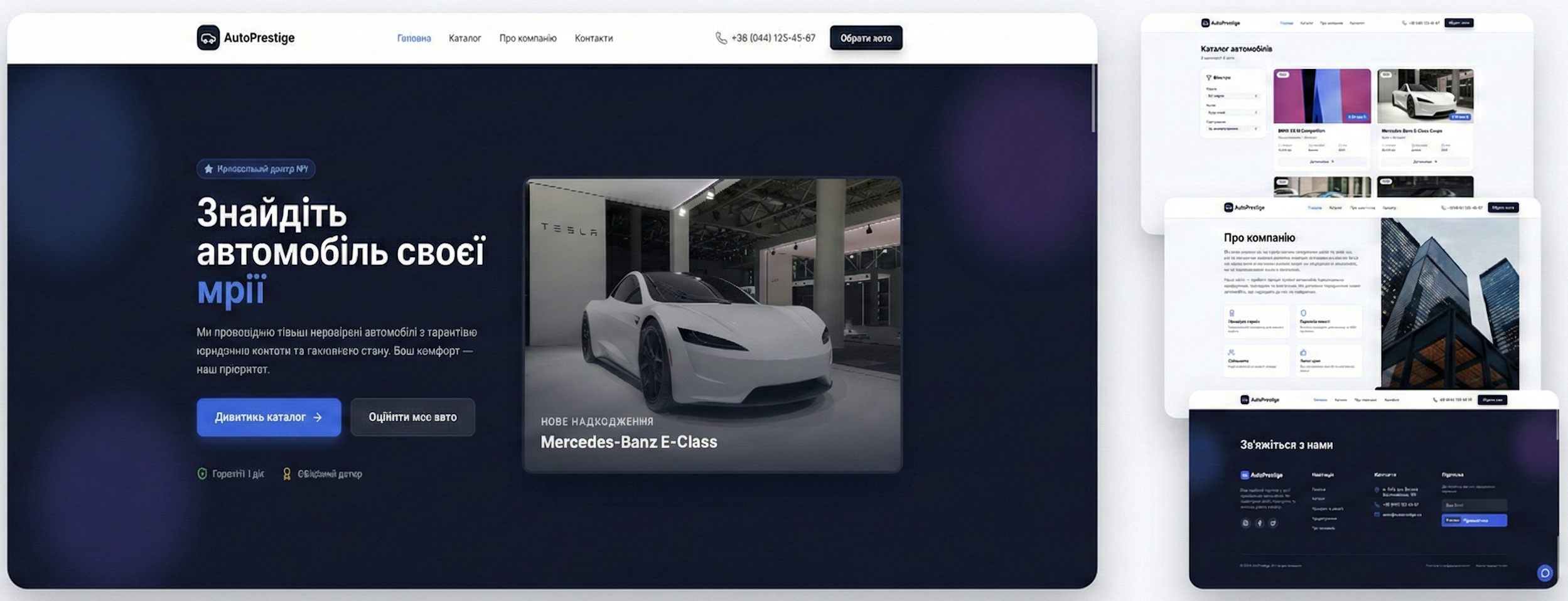Open the second filter dropdown in catalog preview
This screenshot has height=601, width=1568.
tap(1233, 112)
